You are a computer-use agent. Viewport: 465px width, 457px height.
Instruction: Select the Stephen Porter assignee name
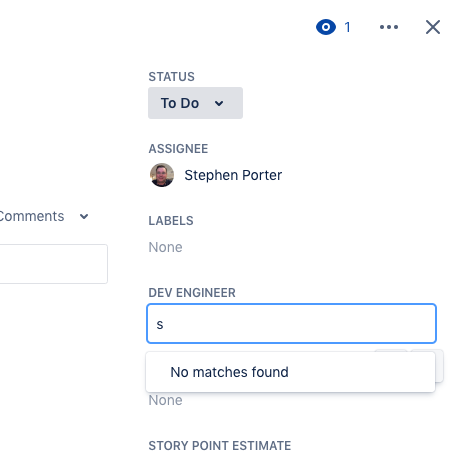click(233, 175)
